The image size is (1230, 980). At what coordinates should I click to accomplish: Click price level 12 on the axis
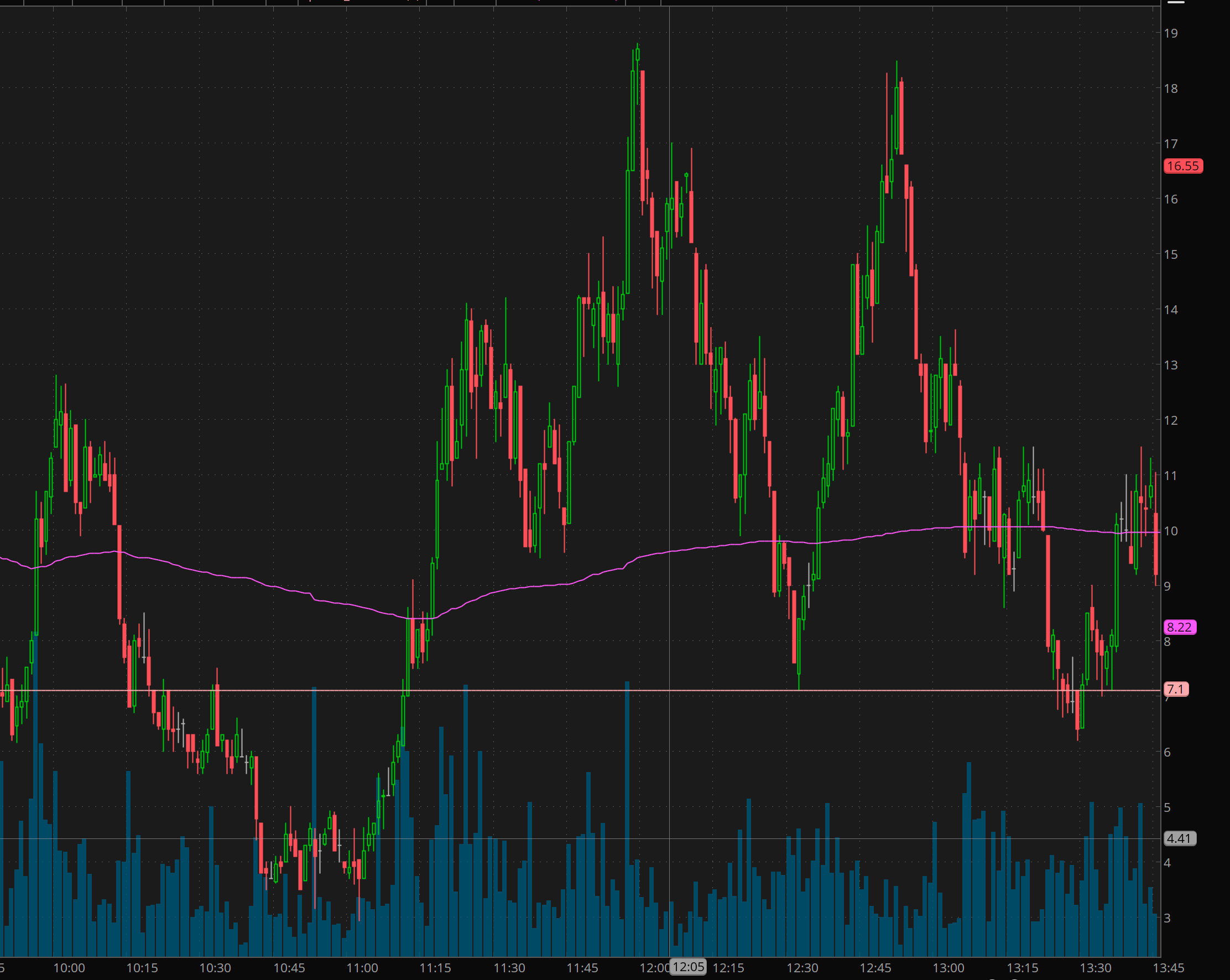point(1171,420)
